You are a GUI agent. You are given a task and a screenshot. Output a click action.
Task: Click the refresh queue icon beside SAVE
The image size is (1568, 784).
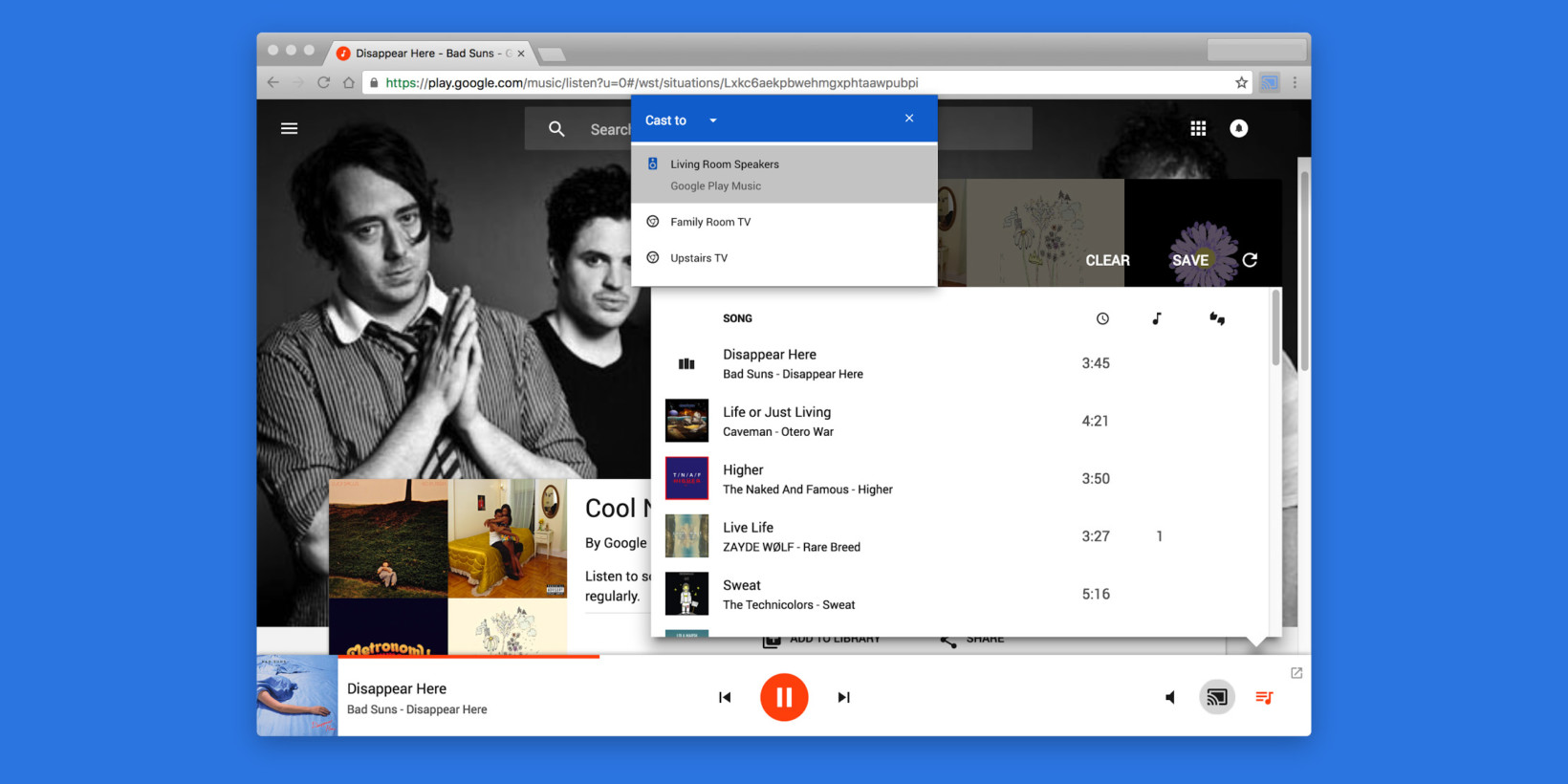point(1250,260)
